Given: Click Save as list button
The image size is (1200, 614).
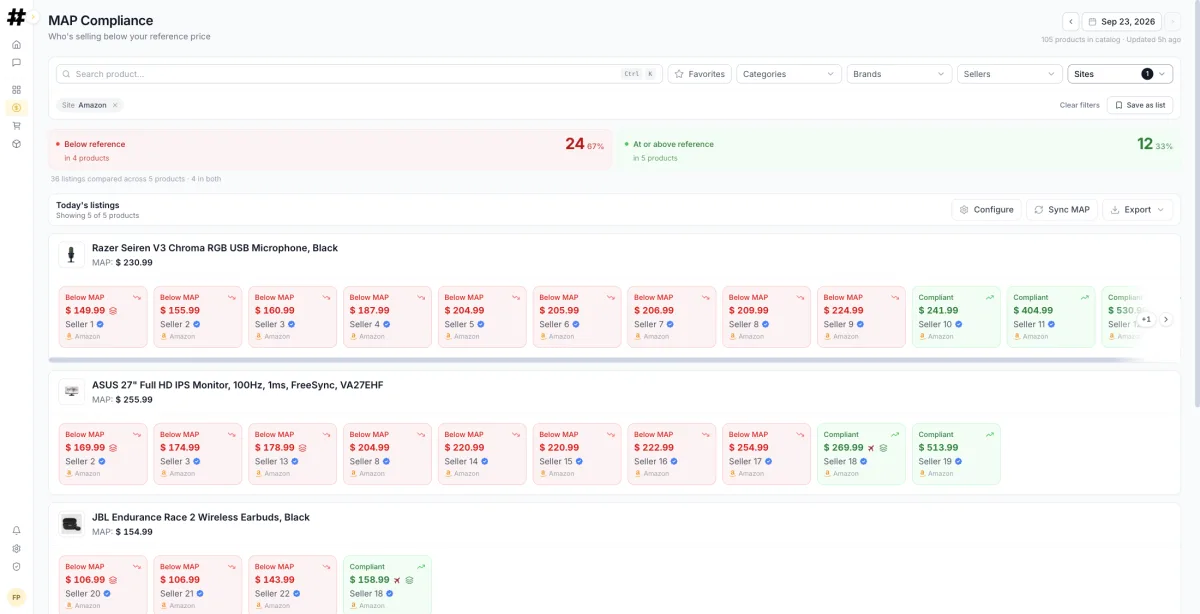Looking at the screenshot, I should point(1140,105).
